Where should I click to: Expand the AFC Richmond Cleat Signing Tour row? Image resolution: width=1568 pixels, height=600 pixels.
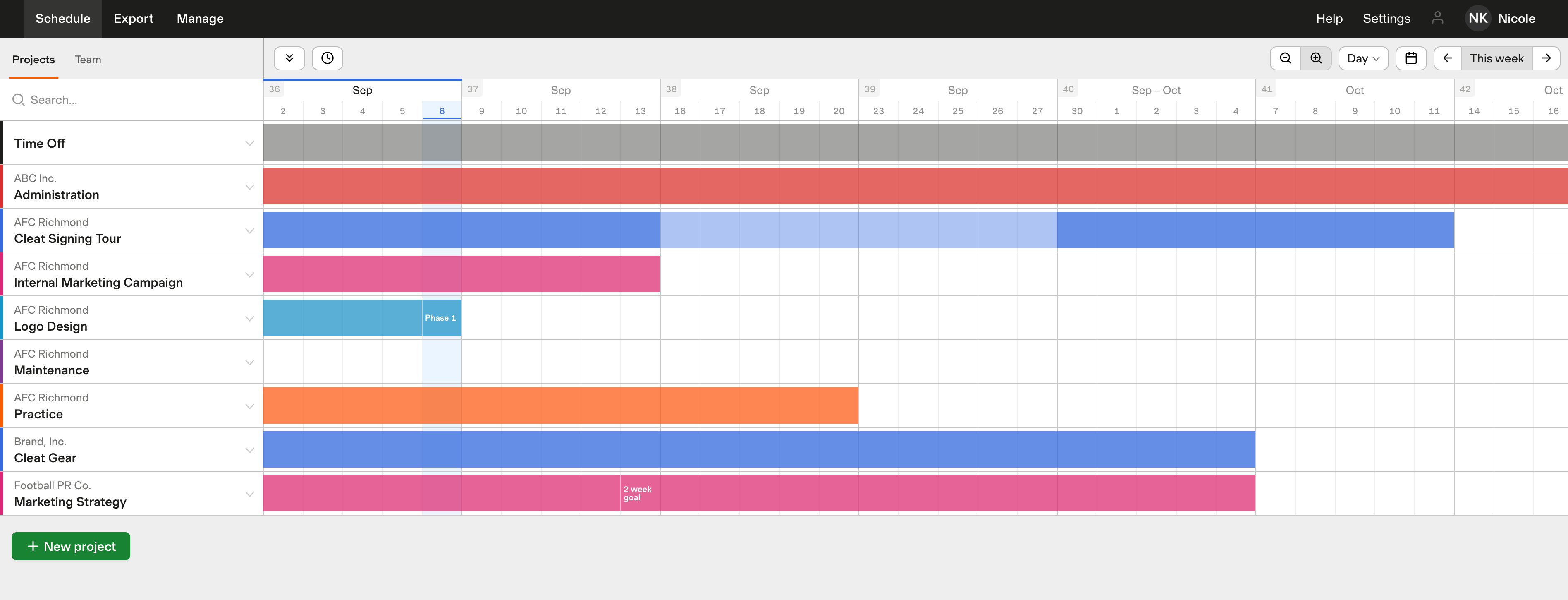pos(250,231)
